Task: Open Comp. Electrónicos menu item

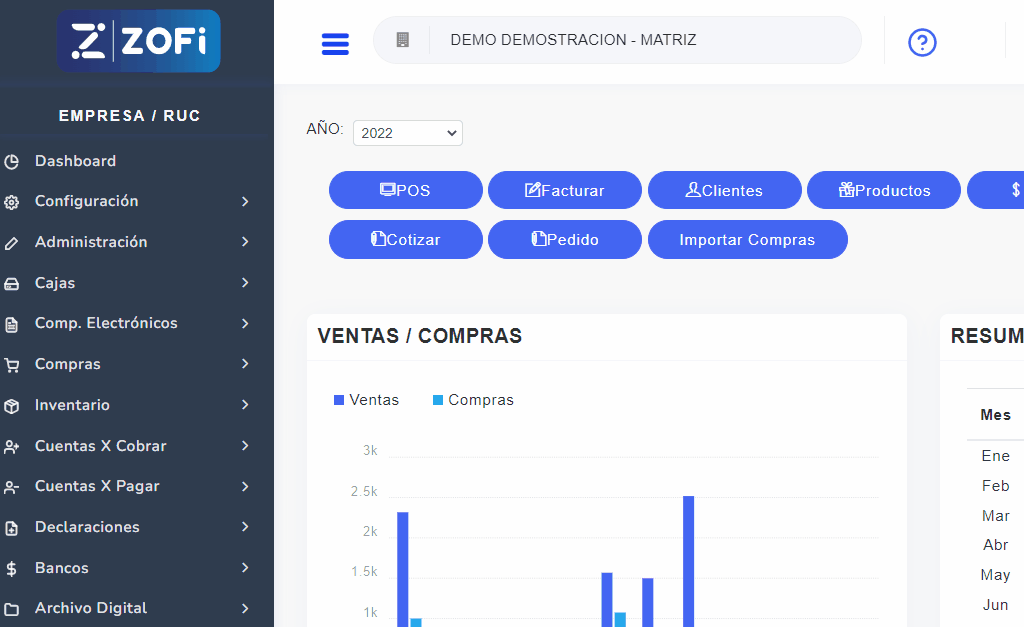Action: click(106, 323)
